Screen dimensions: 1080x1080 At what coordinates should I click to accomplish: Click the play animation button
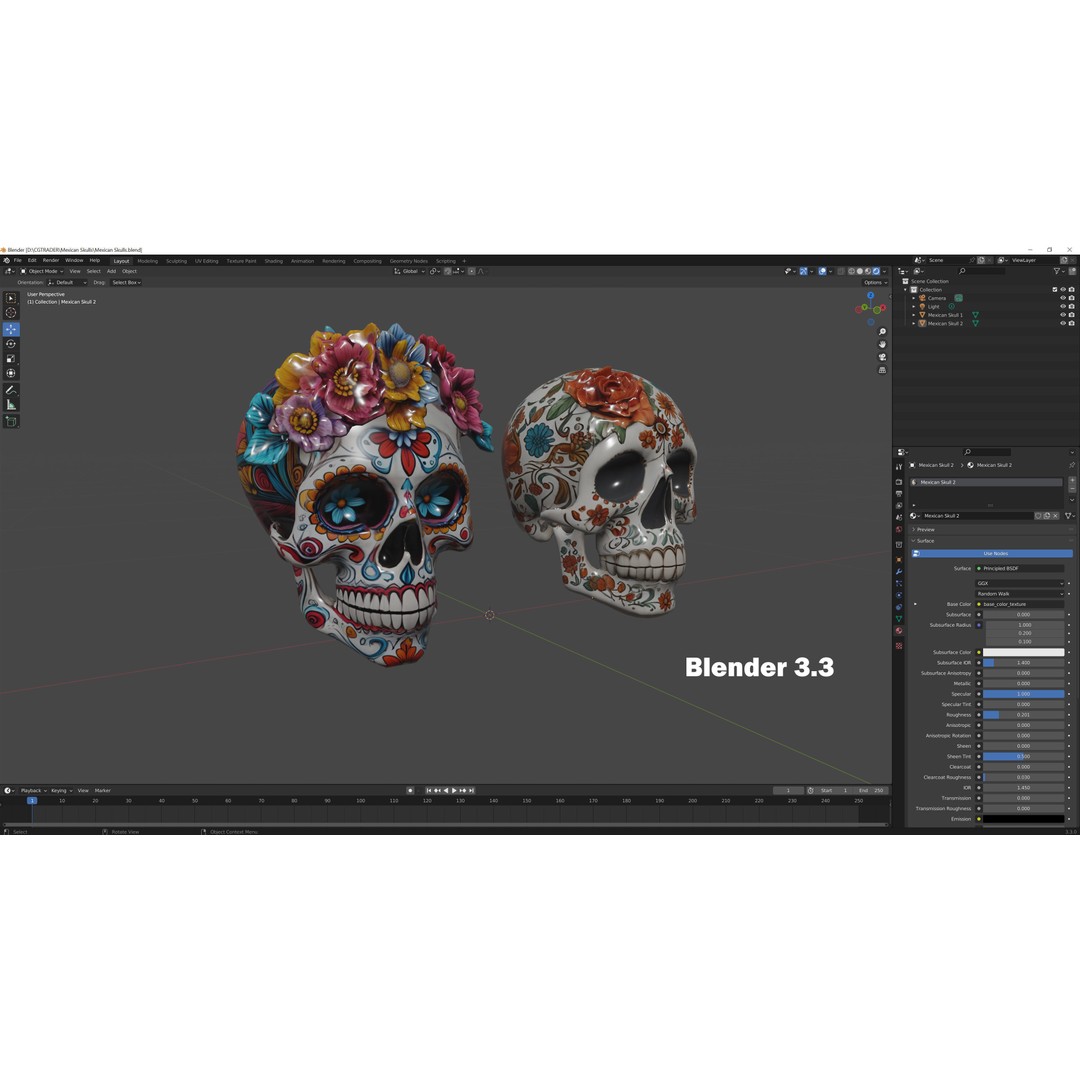(454, 791)
